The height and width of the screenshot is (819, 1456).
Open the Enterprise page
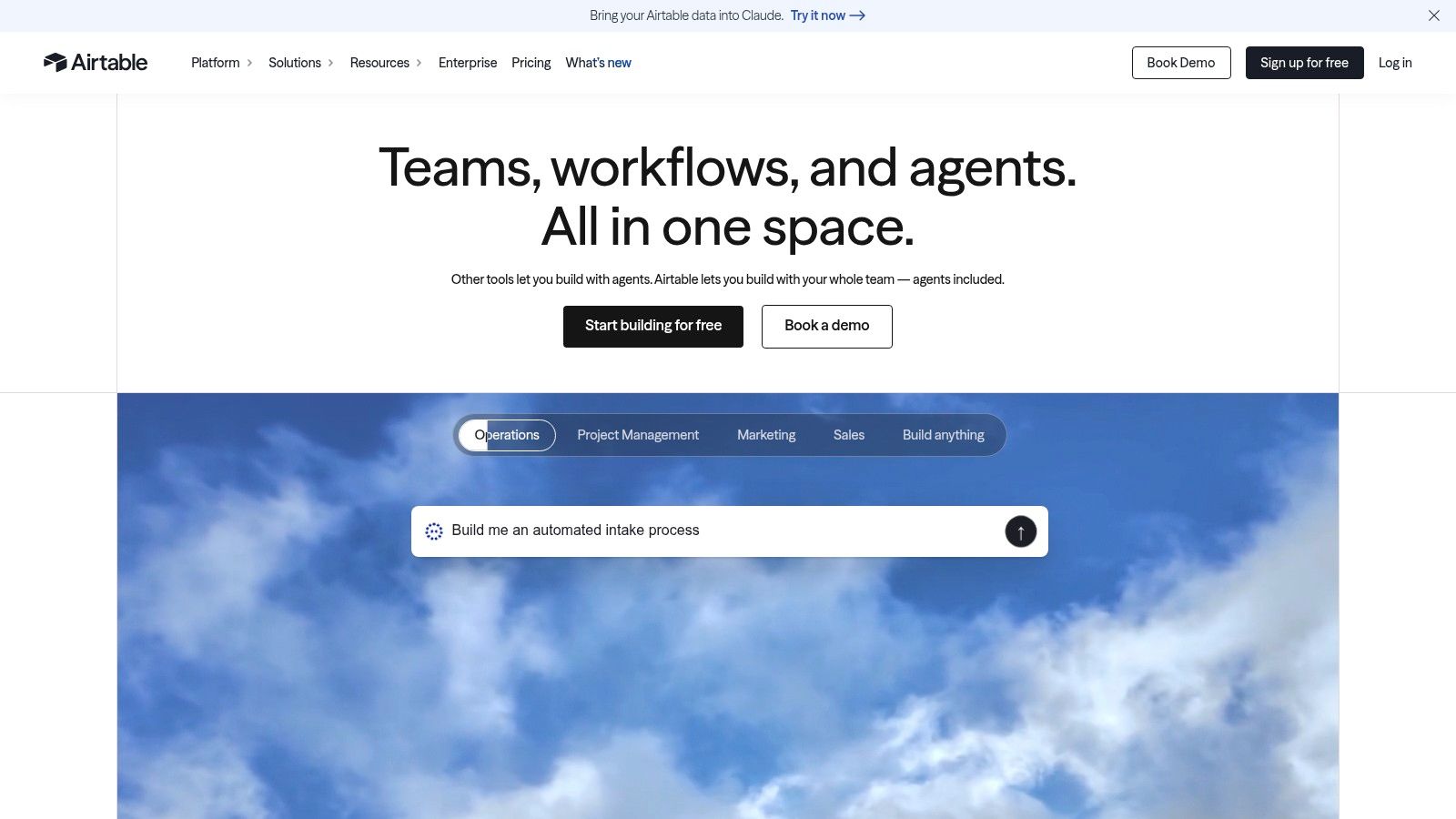tap(468, 63)
